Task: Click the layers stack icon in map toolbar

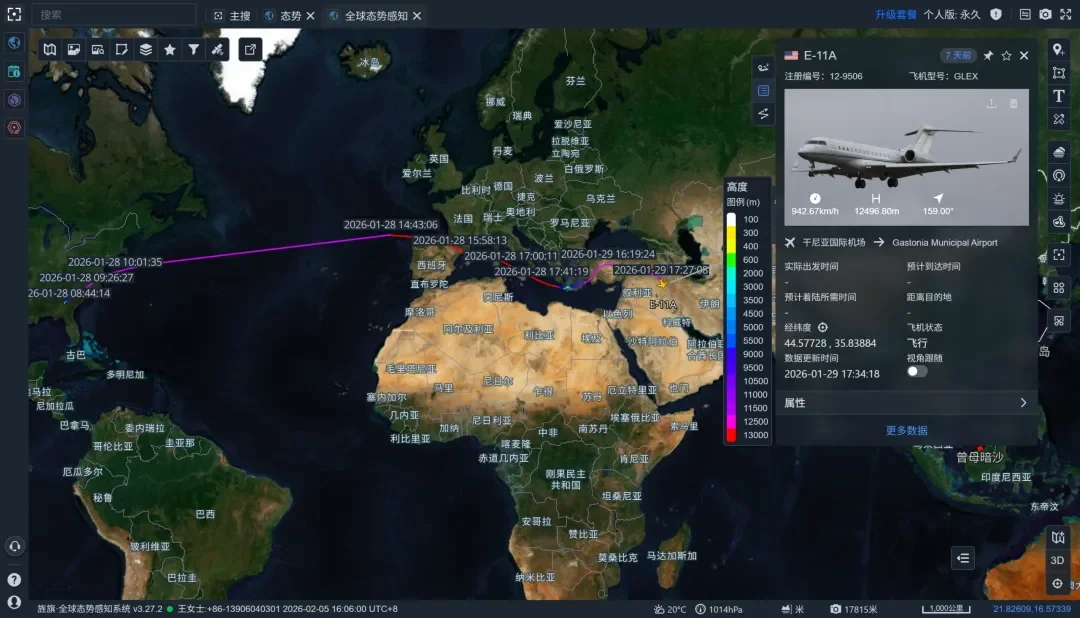Action: 146,49
